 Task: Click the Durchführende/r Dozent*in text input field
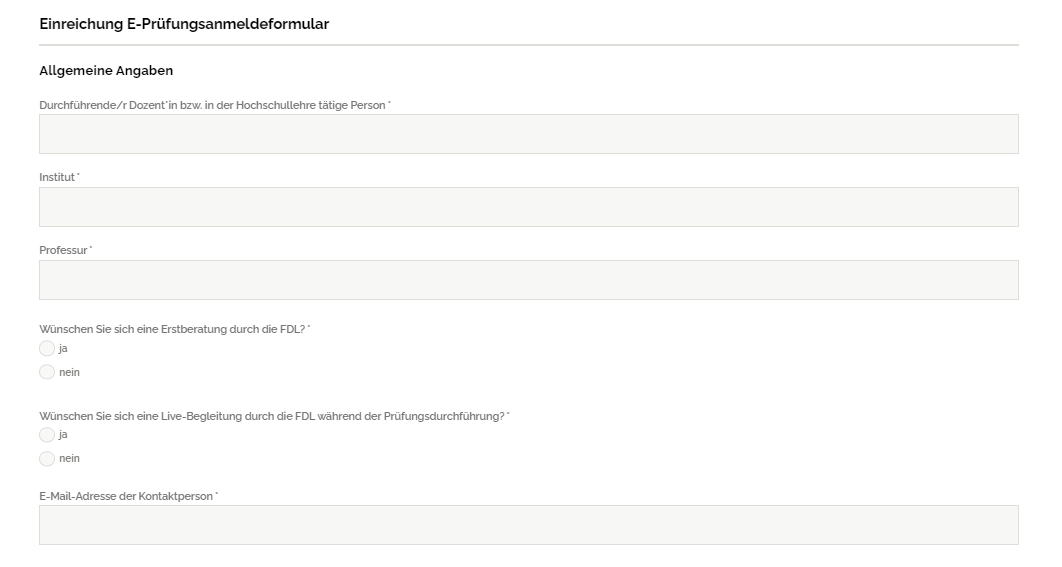click(528, 134)
